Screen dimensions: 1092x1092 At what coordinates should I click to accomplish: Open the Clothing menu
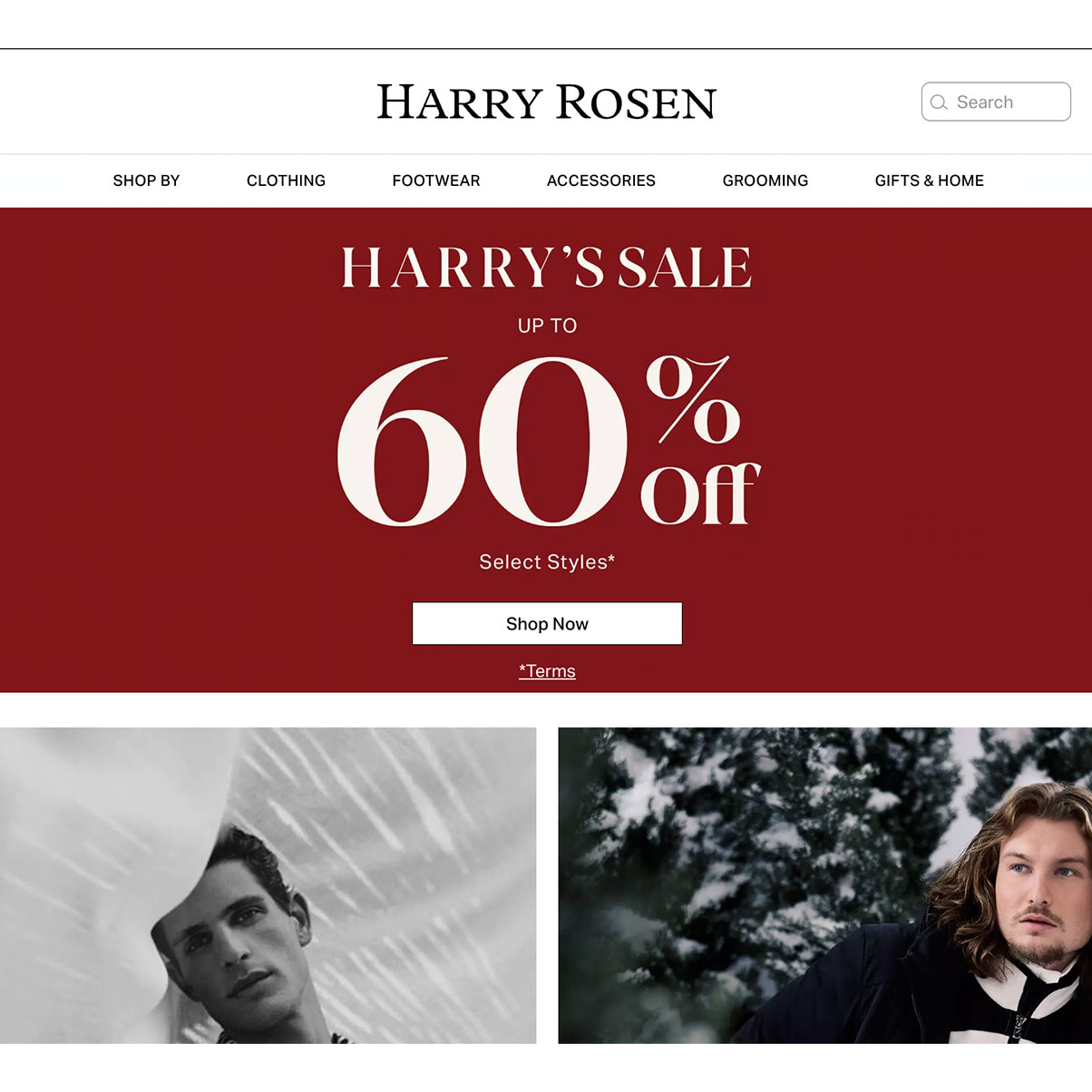click(286, 180)
